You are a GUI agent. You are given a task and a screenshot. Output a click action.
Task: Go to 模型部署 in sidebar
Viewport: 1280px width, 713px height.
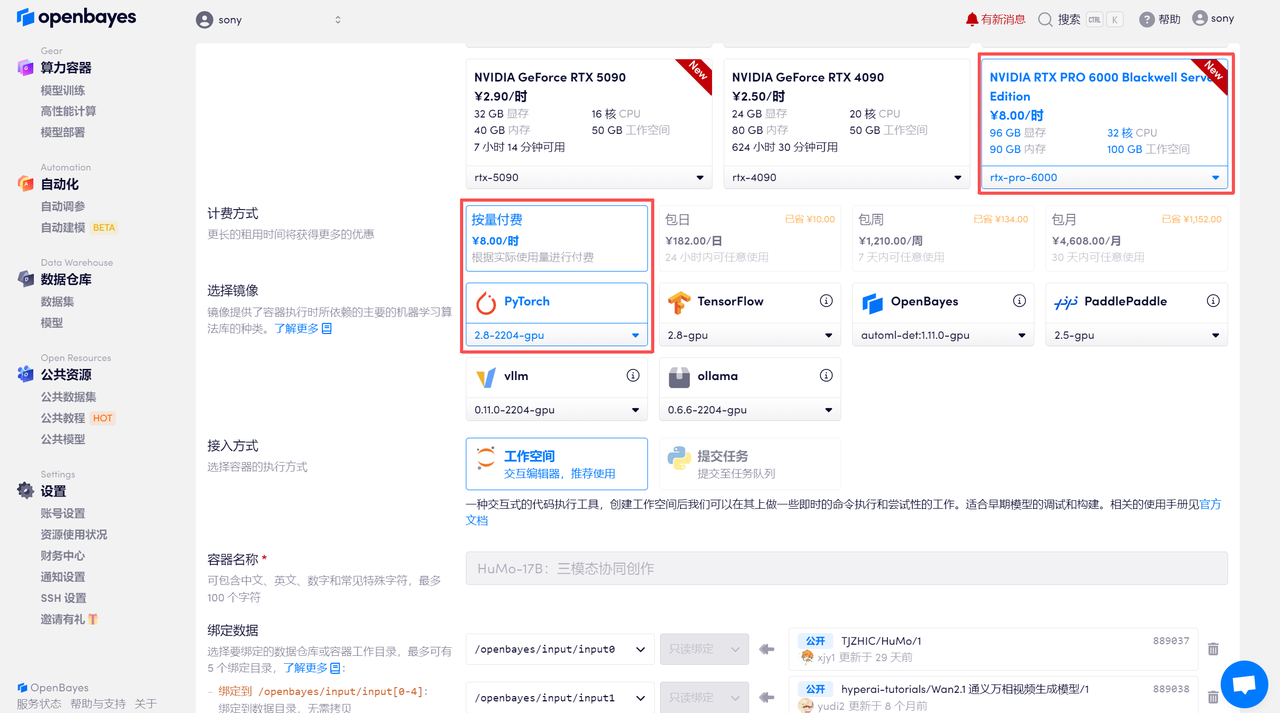point(63,132)
